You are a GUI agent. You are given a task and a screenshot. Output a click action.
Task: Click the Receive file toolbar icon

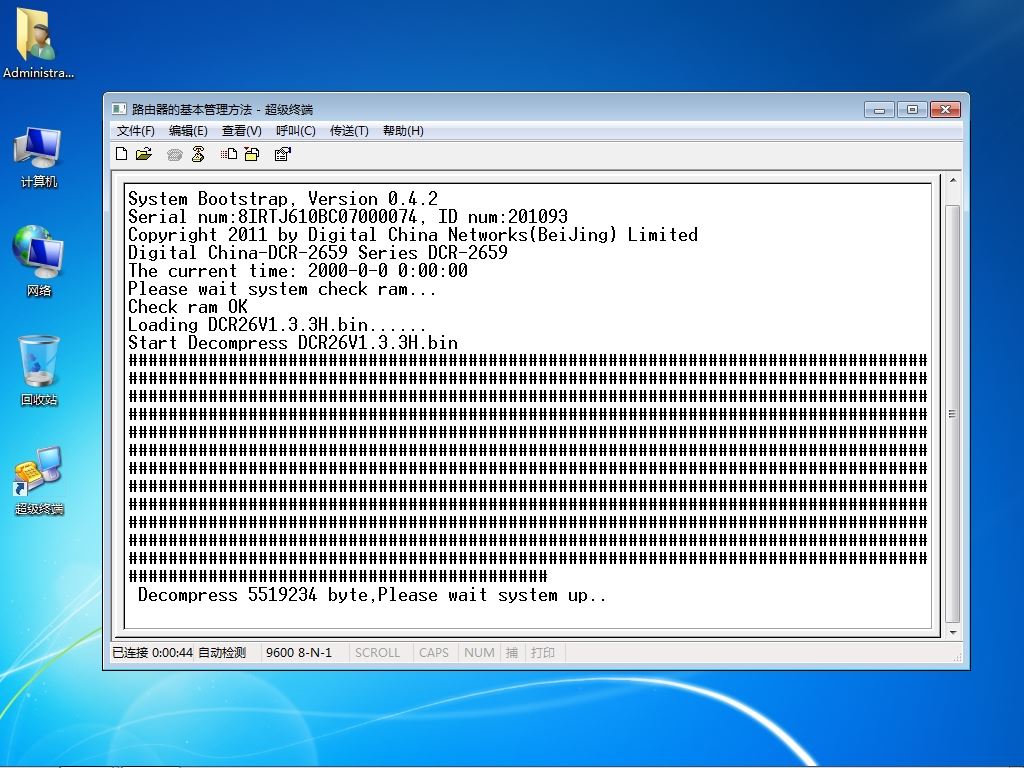252,154
